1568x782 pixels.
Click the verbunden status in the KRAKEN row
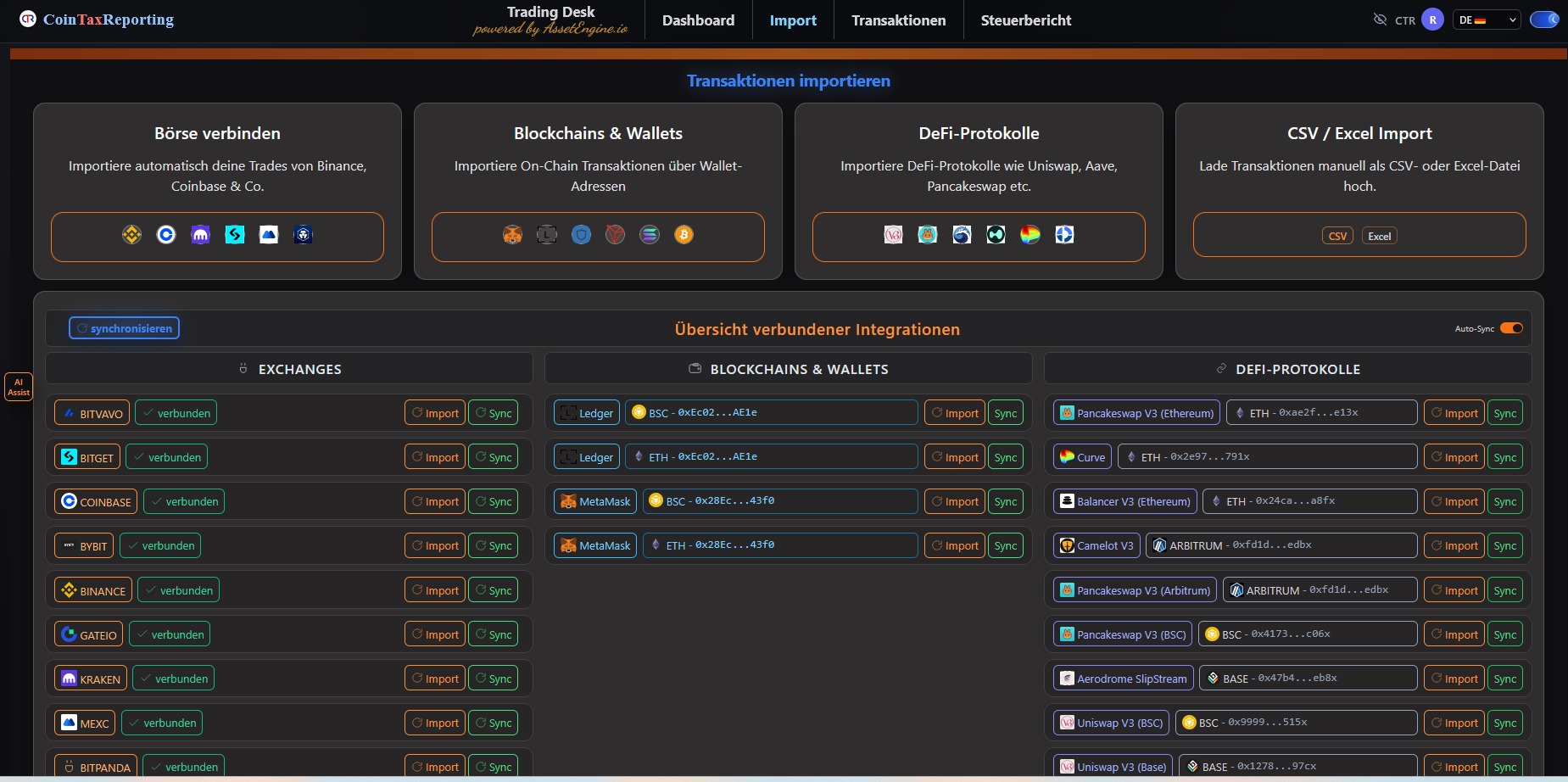coord(174,679)
